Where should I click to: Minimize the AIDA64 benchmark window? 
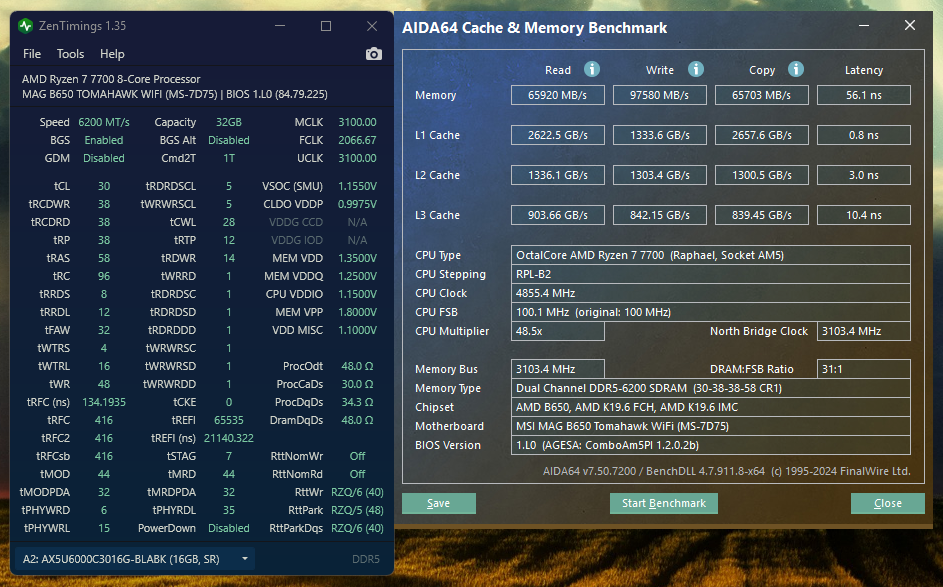pos(864,25)
